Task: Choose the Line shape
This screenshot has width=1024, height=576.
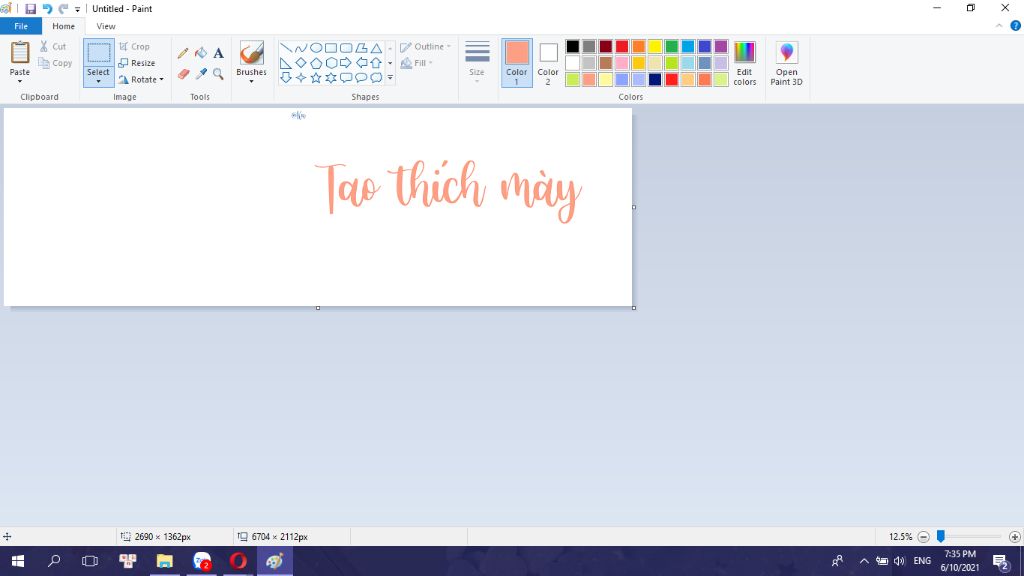Action: coord(286,48)
